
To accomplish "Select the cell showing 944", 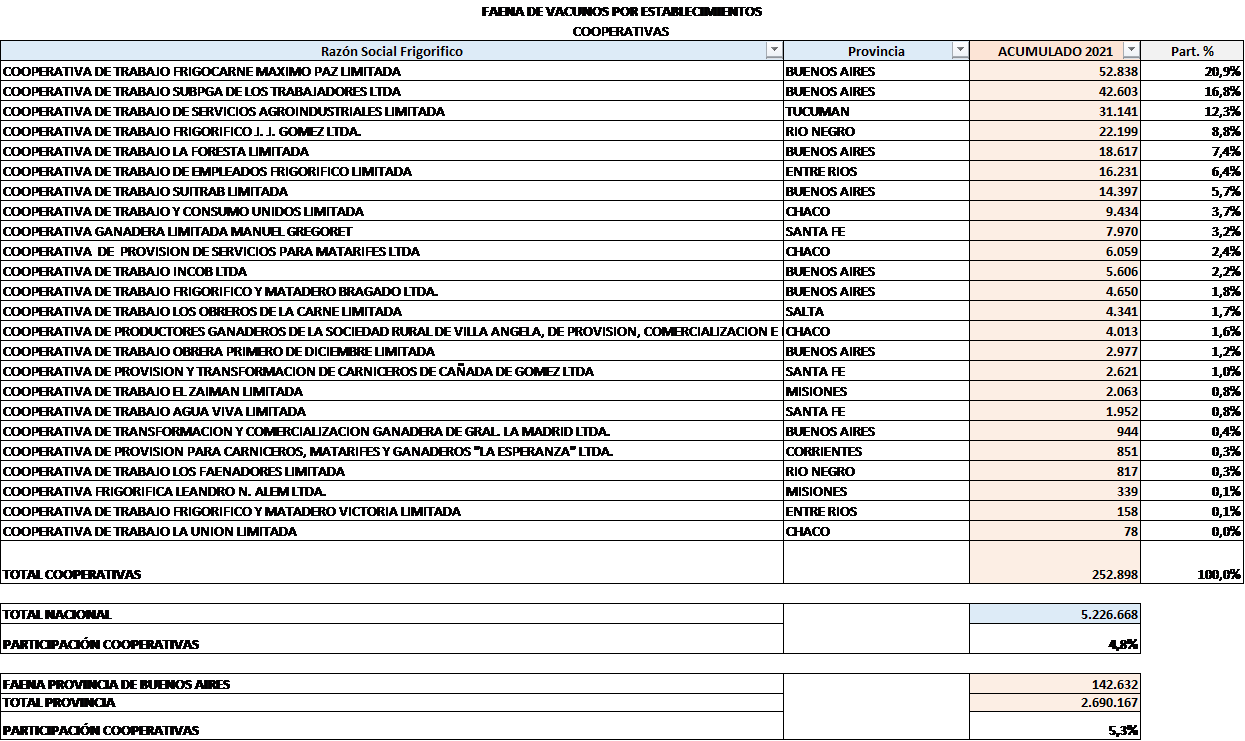I will [x=1055, y=432].
